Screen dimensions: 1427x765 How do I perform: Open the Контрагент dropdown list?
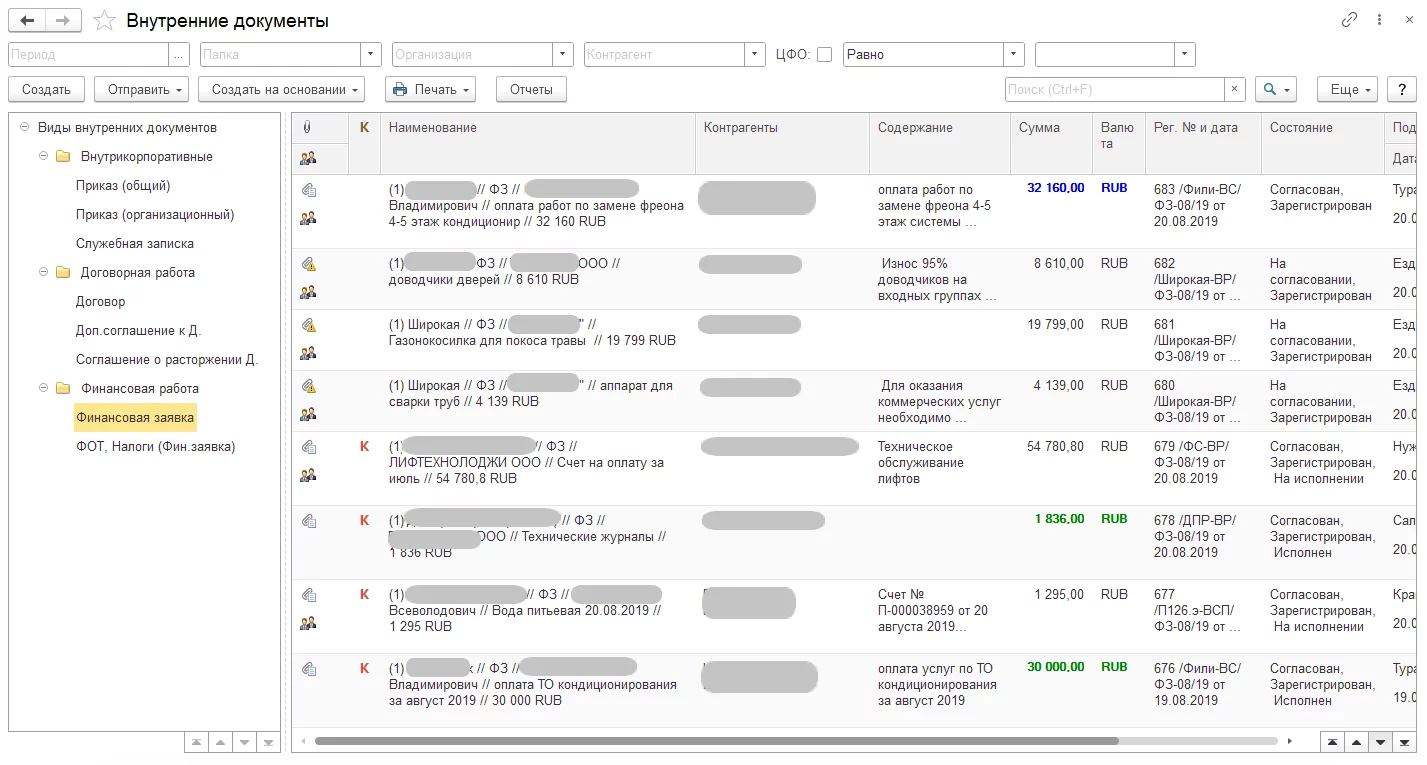pos(756,55)
